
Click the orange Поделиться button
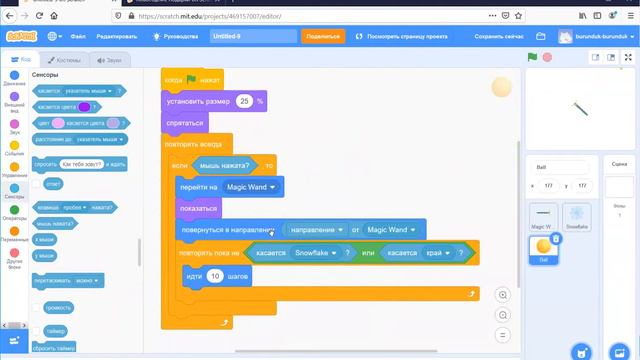323,36
